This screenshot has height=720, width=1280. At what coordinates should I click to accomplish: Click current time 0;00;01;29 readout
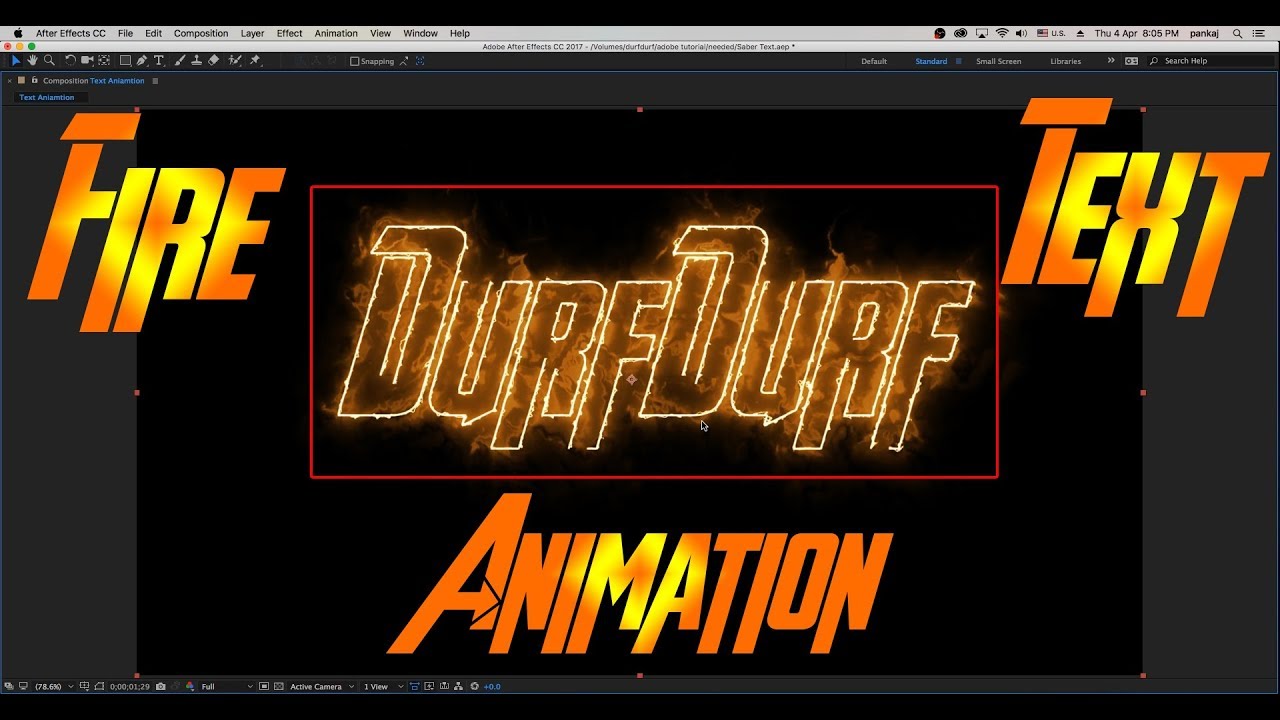[130, 687]
